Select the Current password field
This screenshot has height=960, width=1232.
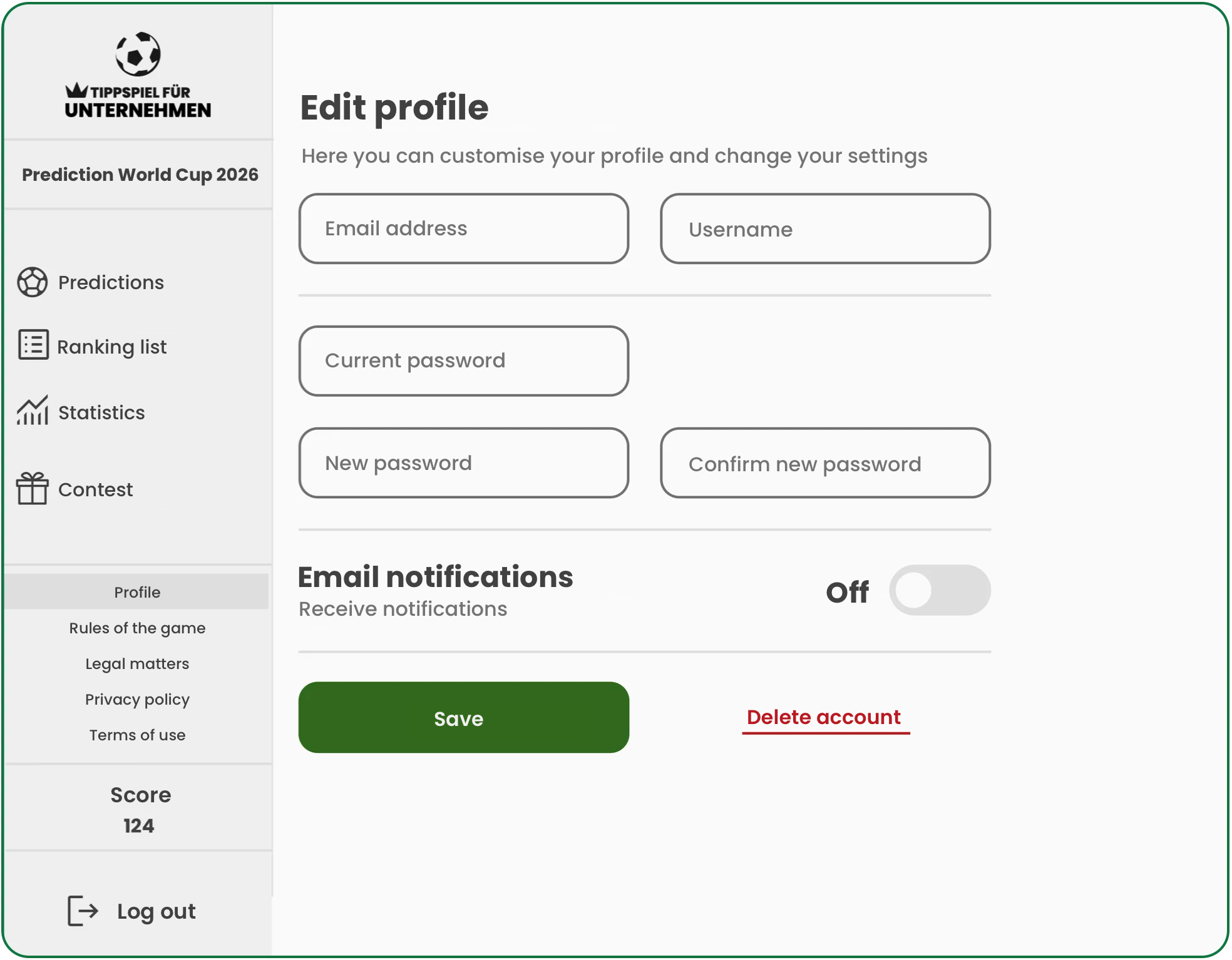tap(464, 360)
